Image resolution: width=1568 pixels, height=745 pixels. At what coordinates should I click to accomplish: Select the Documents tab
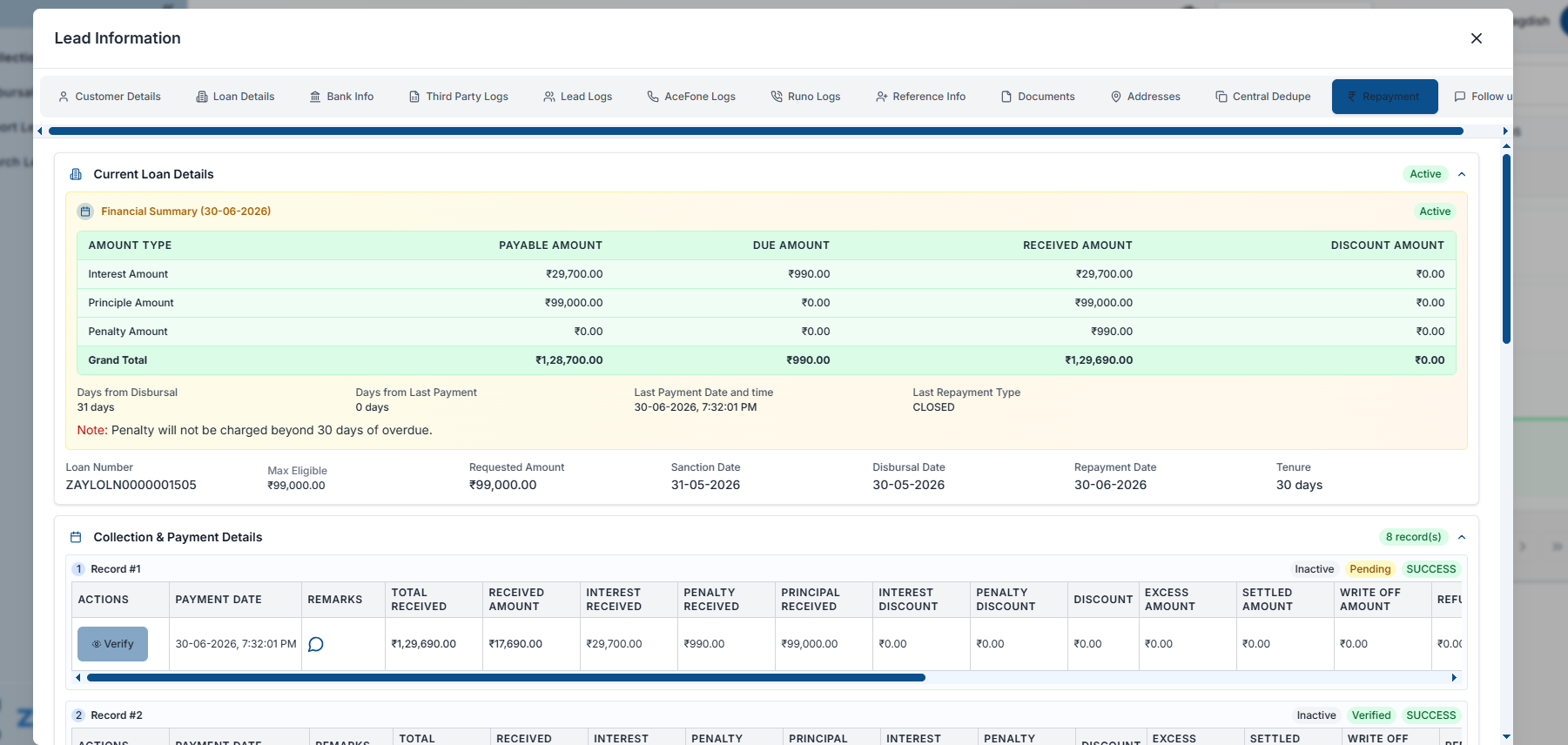pos(1038,97)
